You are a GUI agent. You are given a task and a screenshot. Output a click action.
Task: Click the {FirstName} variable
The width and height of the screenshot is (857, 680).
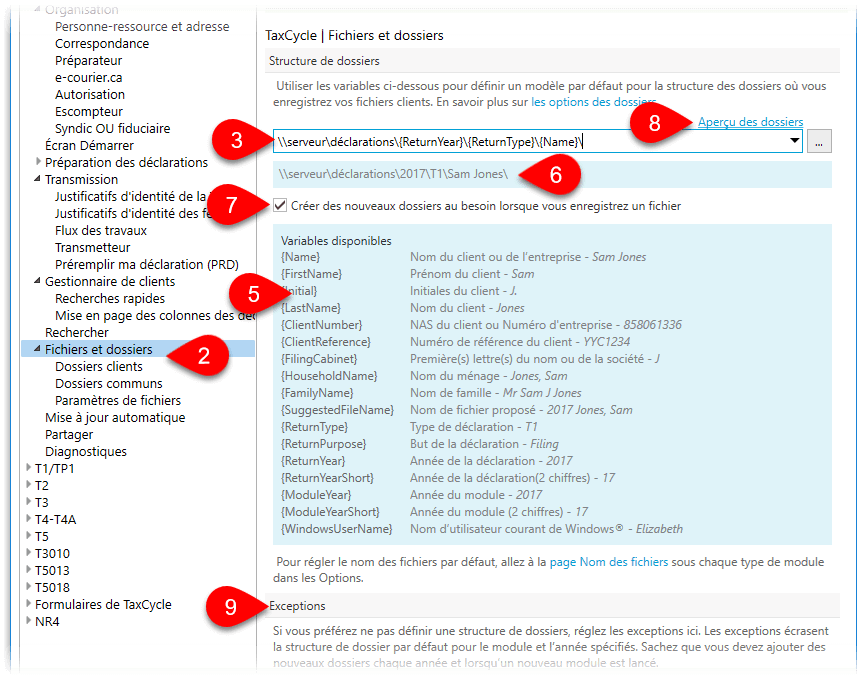tap(311, 274)
